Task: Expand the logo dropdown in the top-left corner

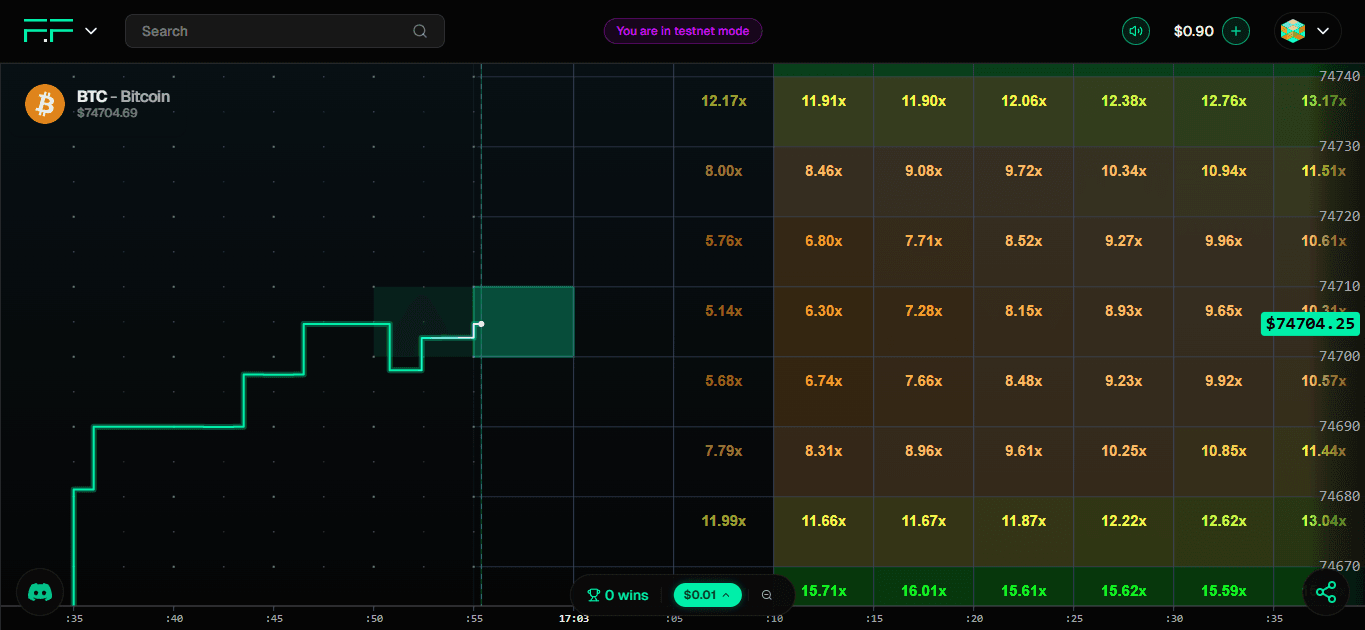Action: tap(90, 31)
